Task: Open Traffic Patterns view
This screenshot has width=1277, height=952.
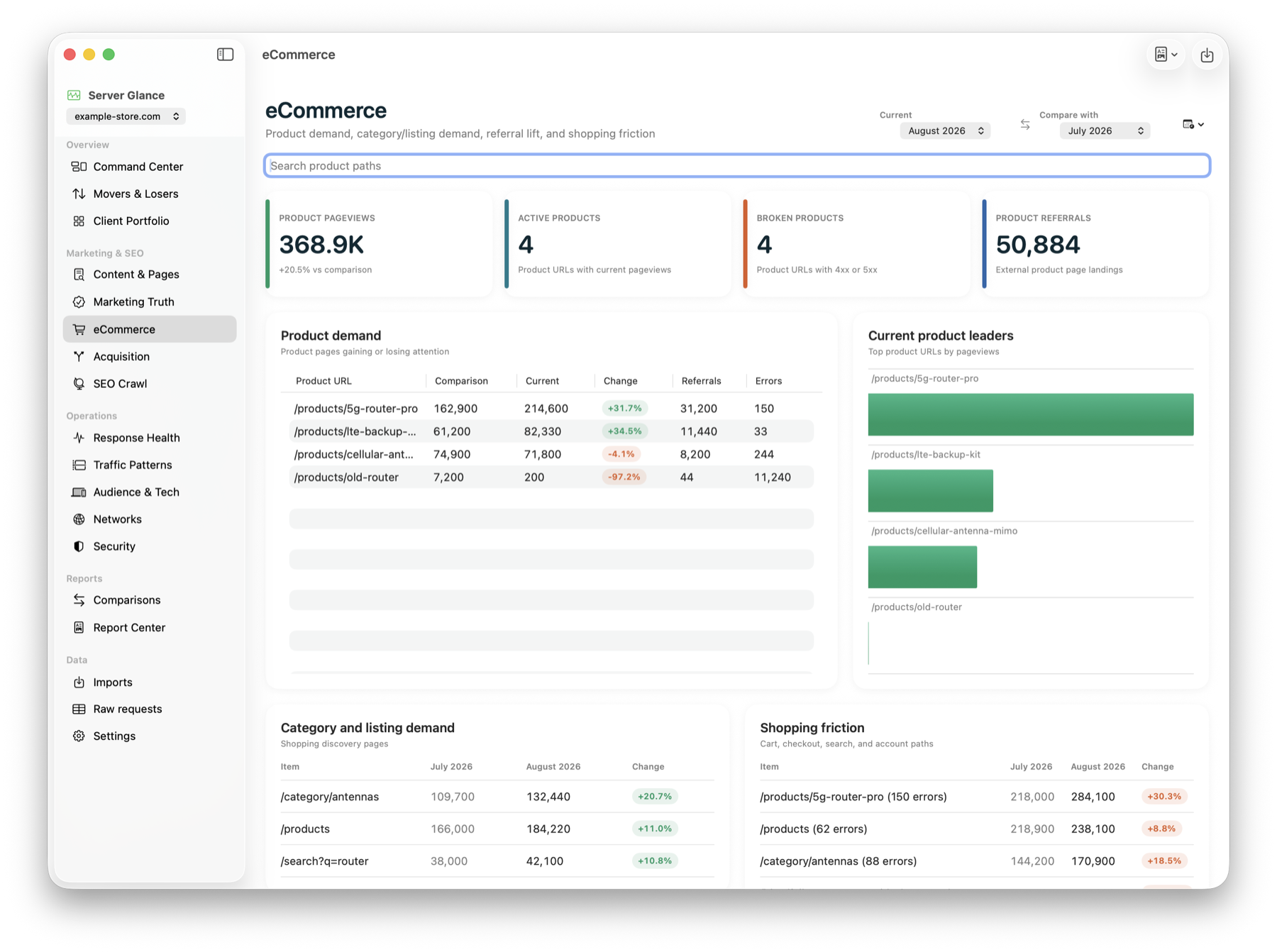Action: 150,465
